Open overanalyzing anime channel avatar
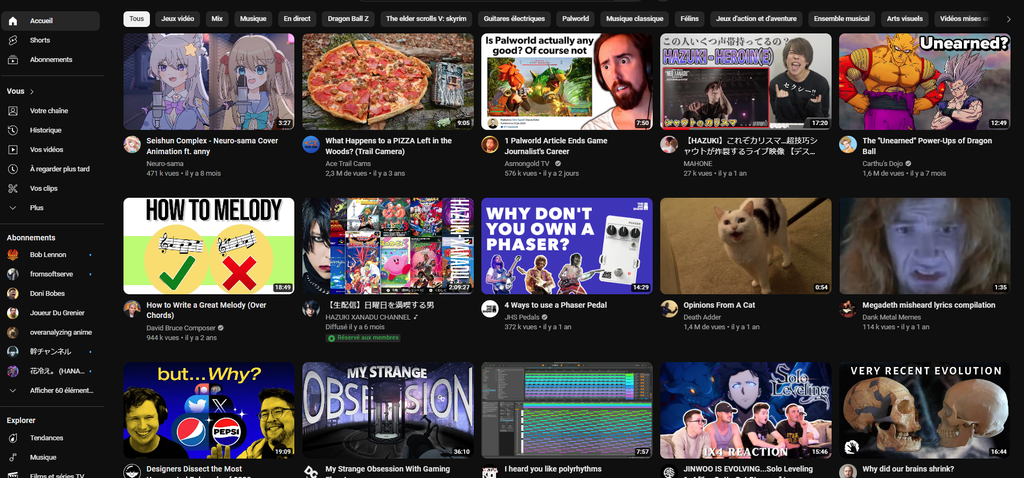Screen dimensions: 1024x478 [12, 332]
